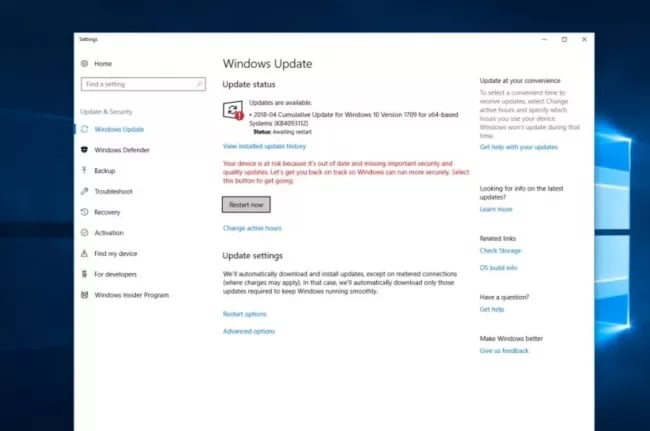Viewport: 650px width, 431px height.
Task: Open For developers settings
Action: (115, 274)
